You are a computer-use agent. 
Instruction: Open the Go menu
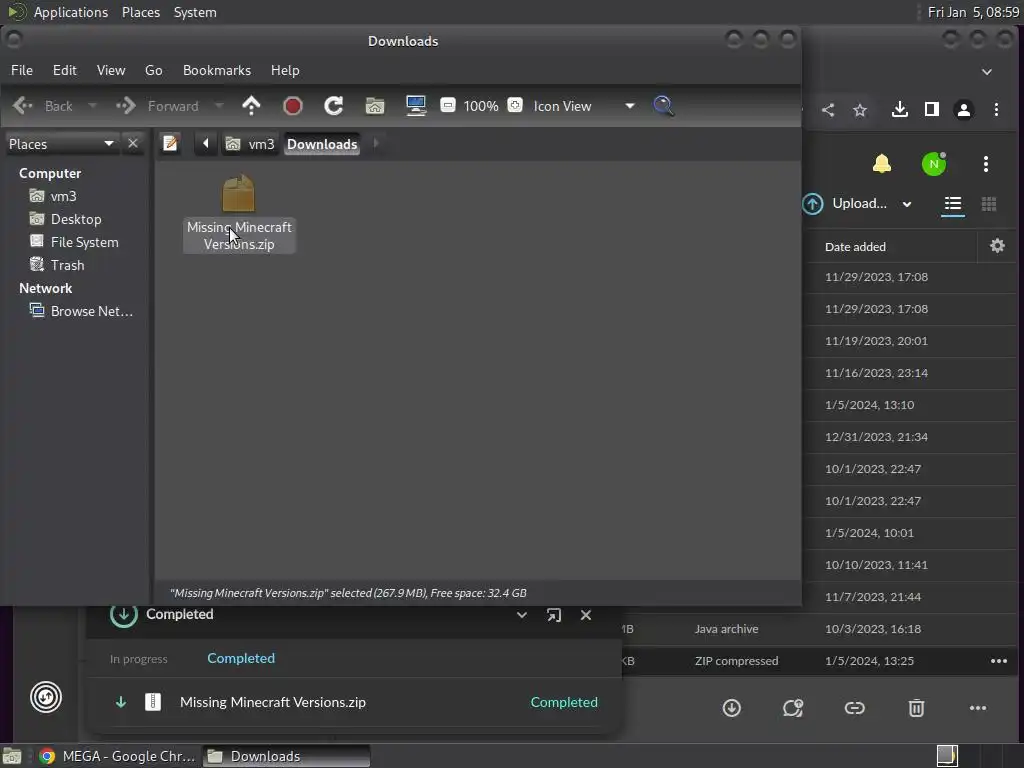(x=153, y=70)
